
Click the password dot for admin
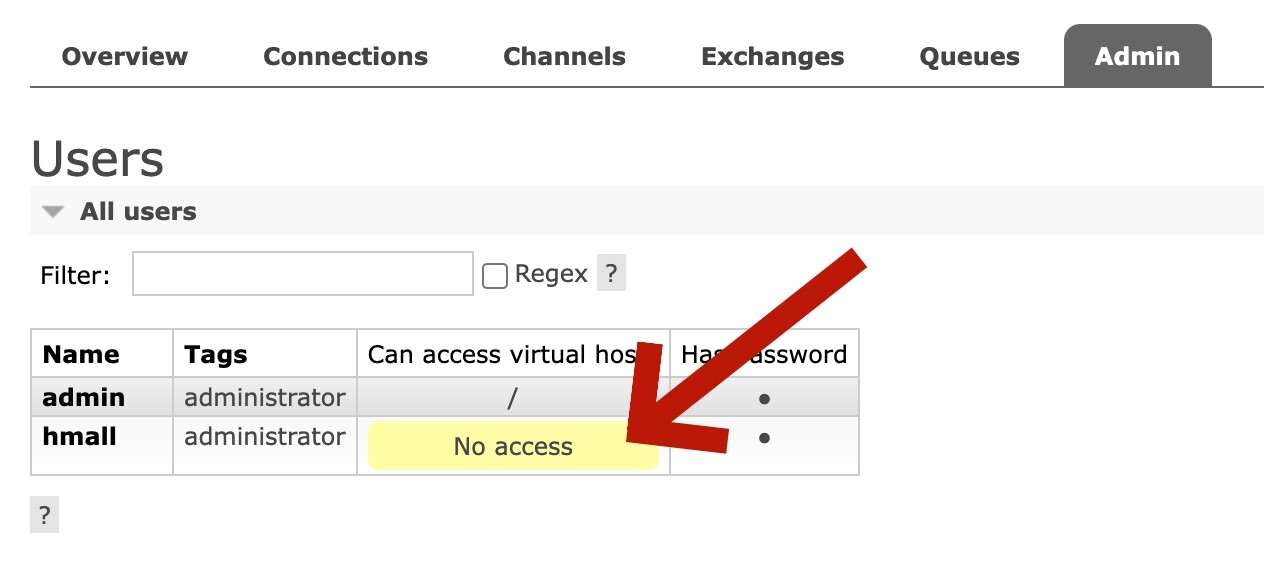tap(764, 398)
